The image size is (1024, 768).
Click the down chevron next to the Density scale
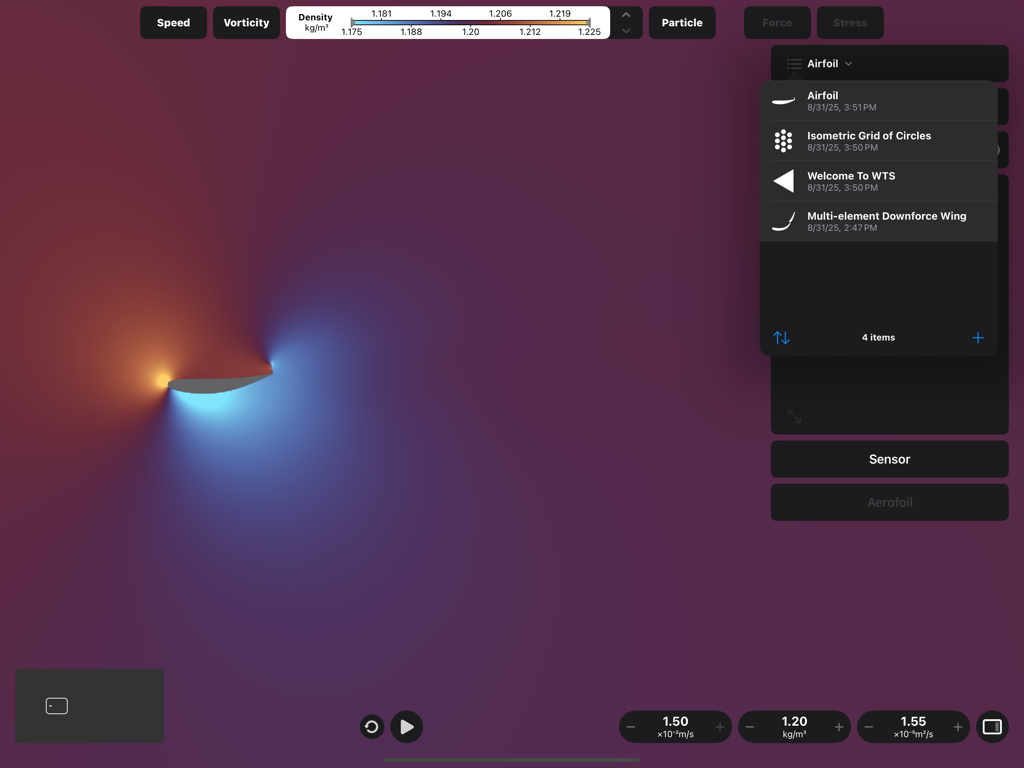coord(627,30)
